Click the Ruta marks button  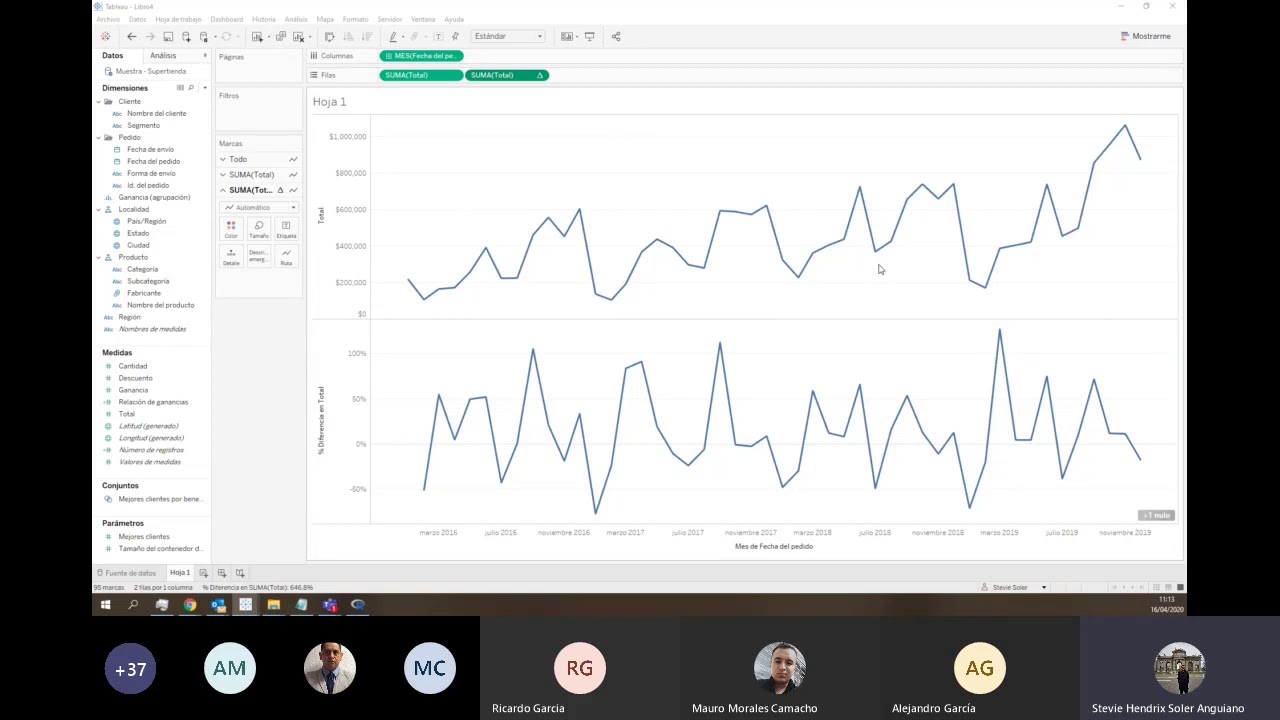[x=286, y=257]
